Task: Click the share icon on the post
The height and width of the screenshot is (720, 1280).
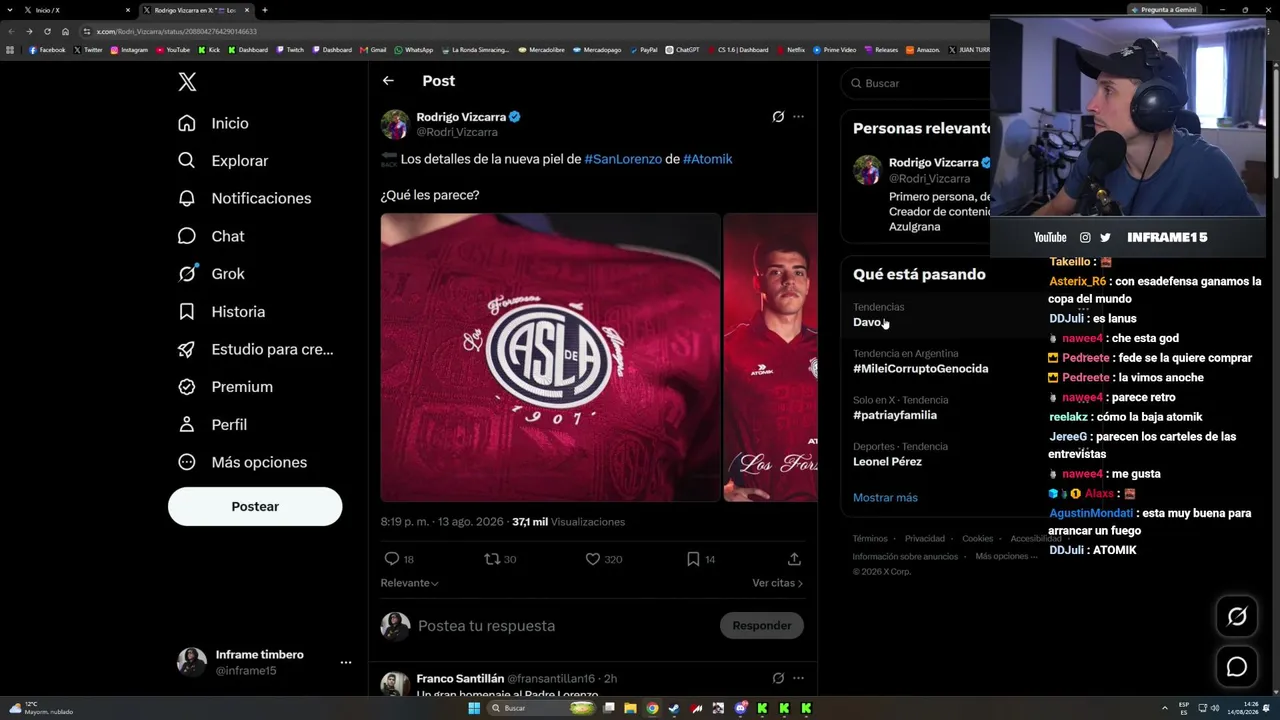Action: [794, 559]
